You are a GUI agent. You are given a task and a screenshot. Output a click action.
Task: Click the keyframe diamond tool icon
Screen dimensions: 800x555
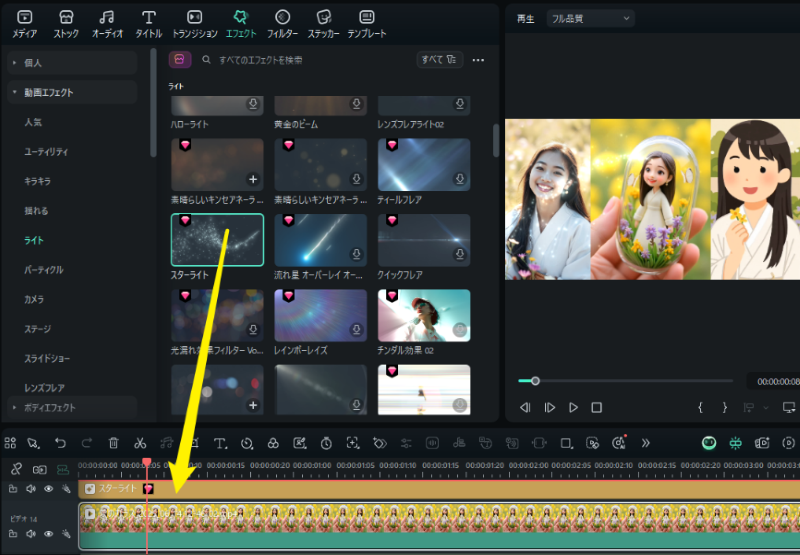[380, 443]
